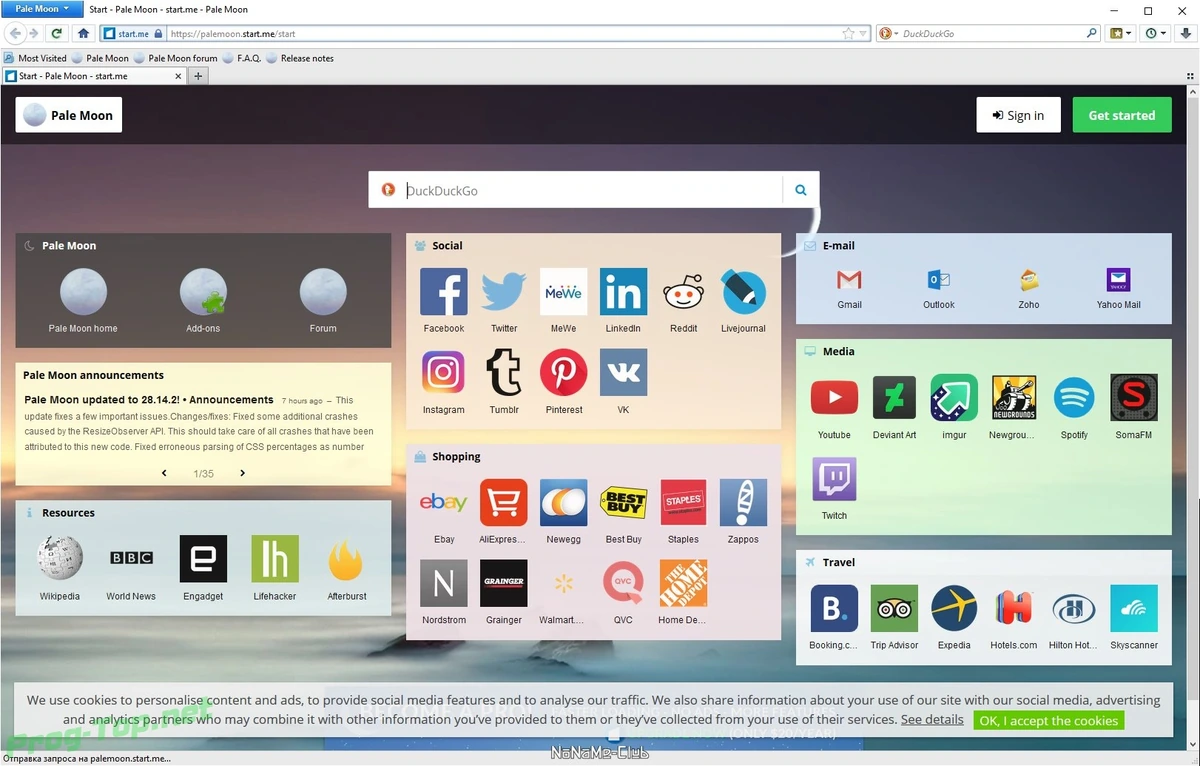Open the Youtube play icon
1200x766 pixels.
click(834, 398)
